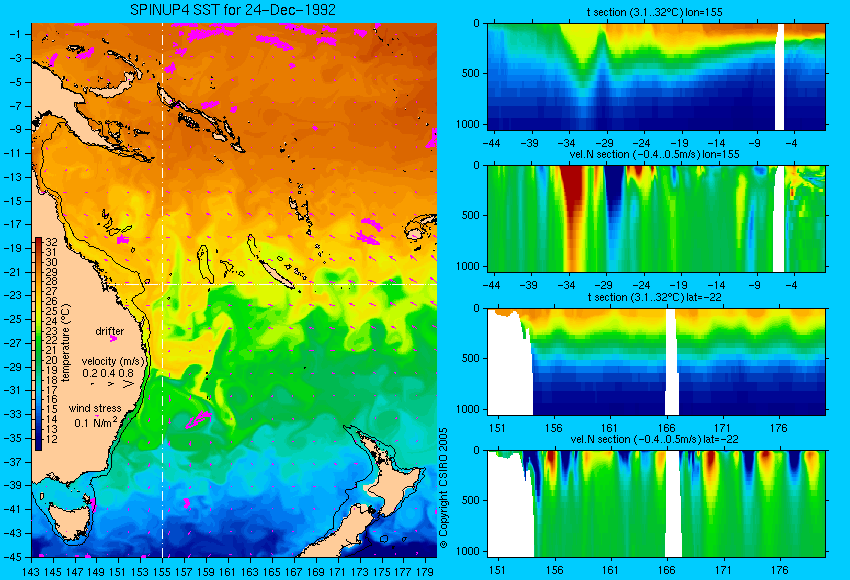This screenshot has width=850, height=580.
Task: Click the green band of the colorbar beside label 21
Action: (x=38, y=350)
